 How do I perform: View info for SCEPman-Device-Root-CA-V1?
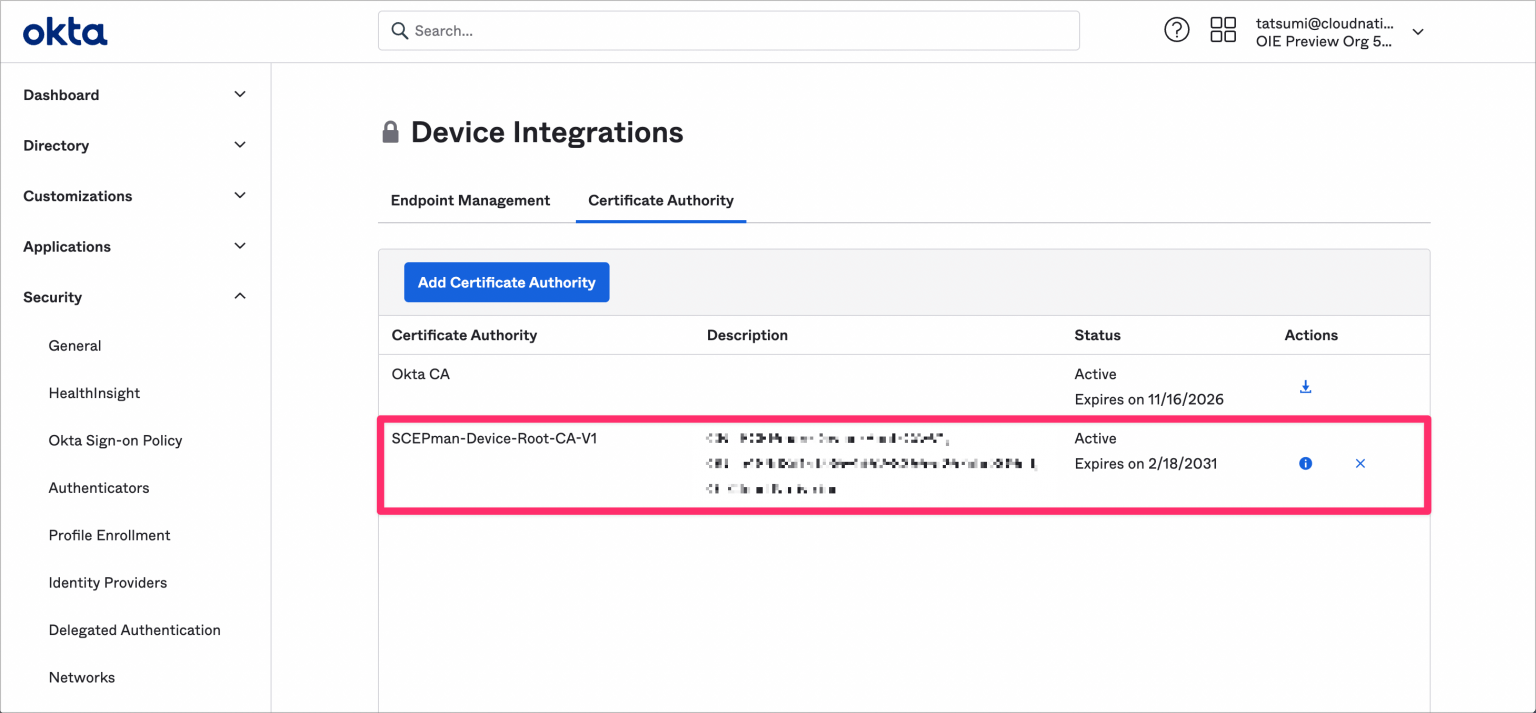point(1305,463)
